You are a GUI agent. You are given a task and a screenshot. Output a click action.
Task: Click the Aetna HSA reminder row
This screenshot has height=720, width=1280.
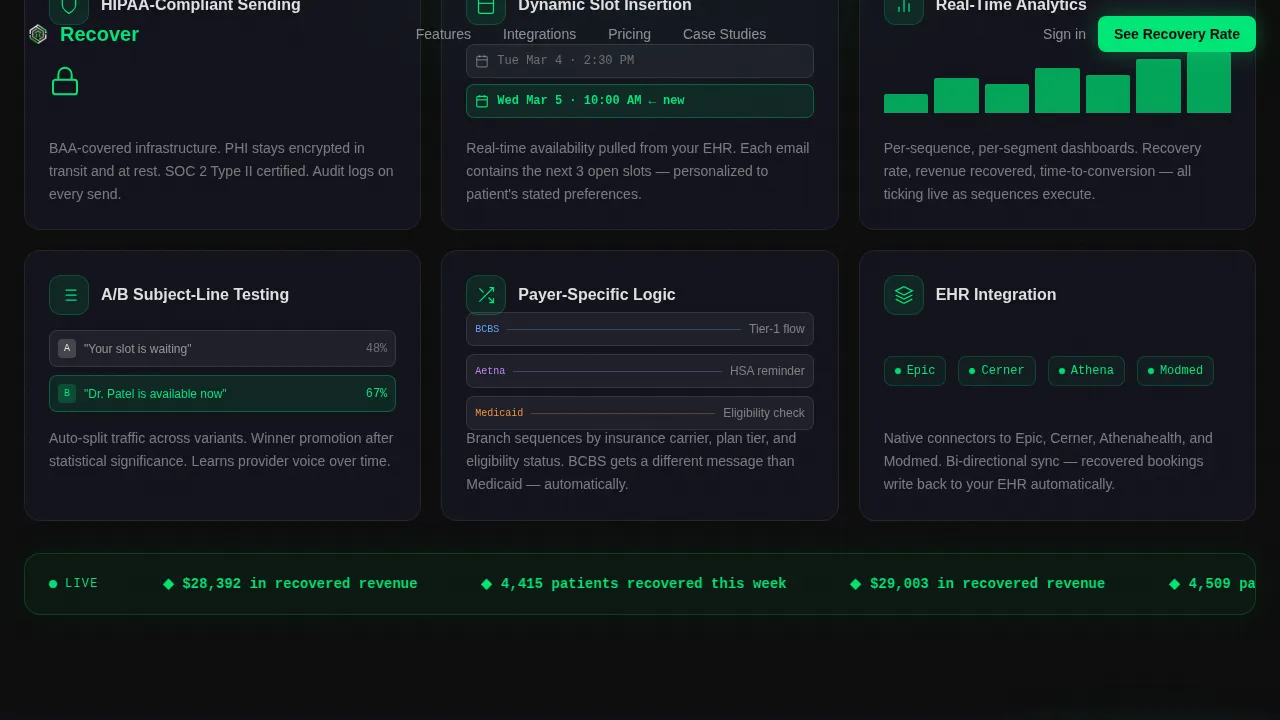(639, 371)
